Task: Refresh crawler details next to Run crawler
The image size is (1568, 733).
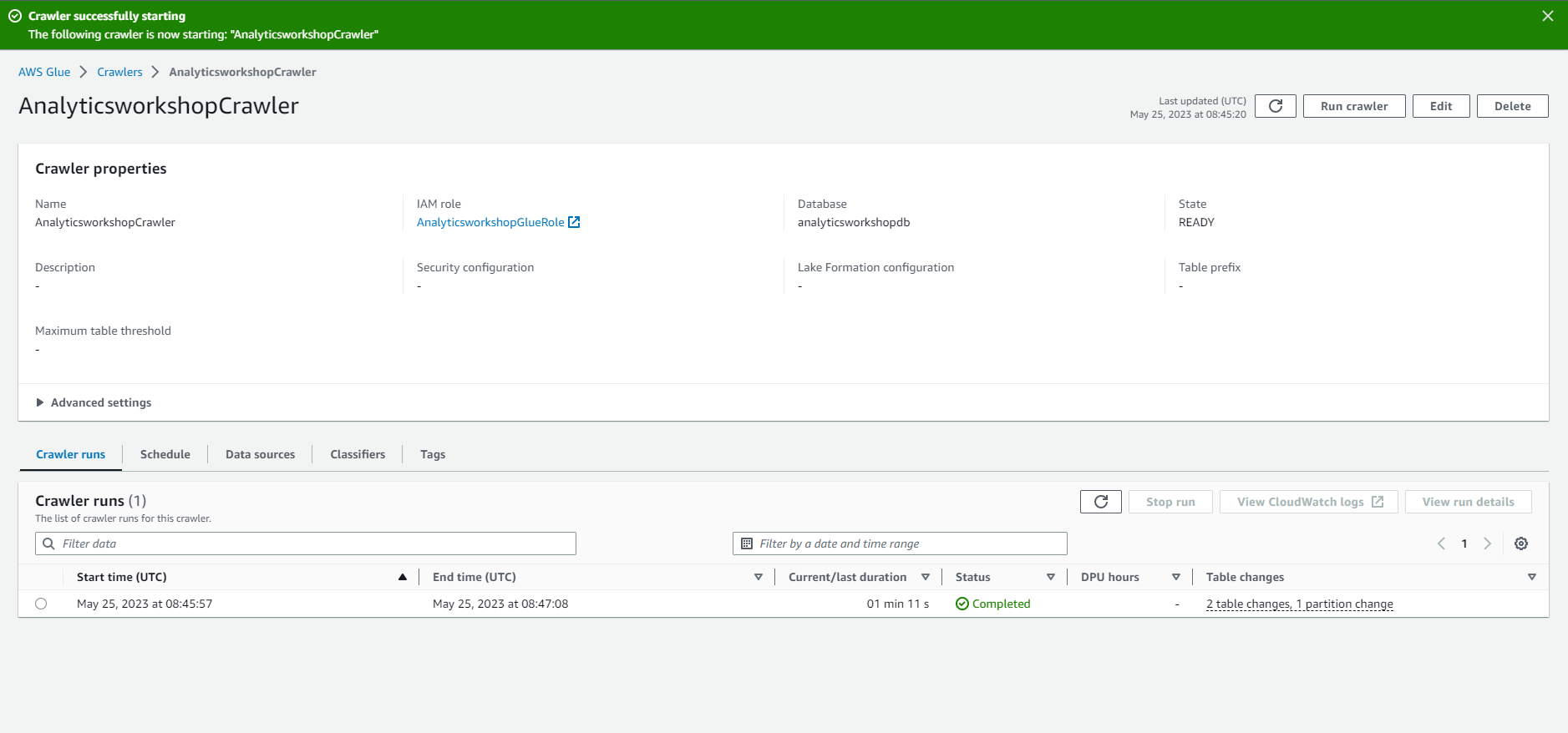Action: tap(1275, 106)
